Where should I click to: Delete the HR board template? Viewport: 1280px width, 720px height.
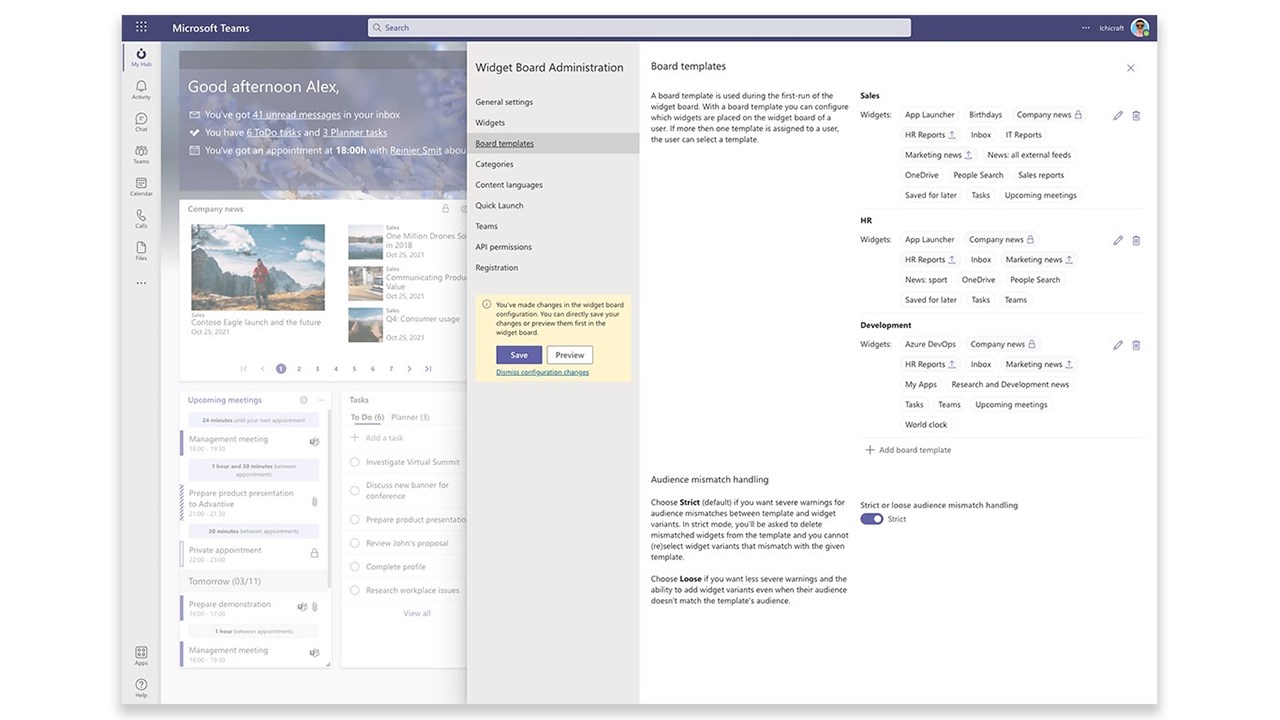pyautogui.click(x=1136, y=240)
